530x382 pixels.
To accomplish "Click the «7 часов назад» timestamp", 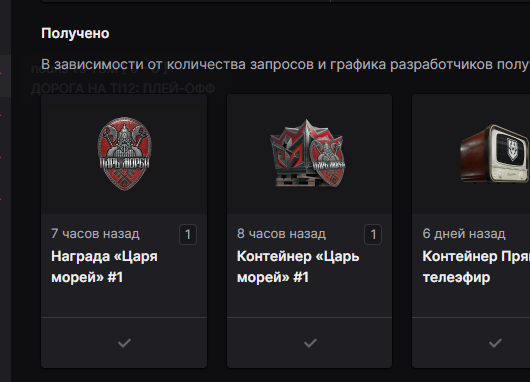I will pos(95,234).
